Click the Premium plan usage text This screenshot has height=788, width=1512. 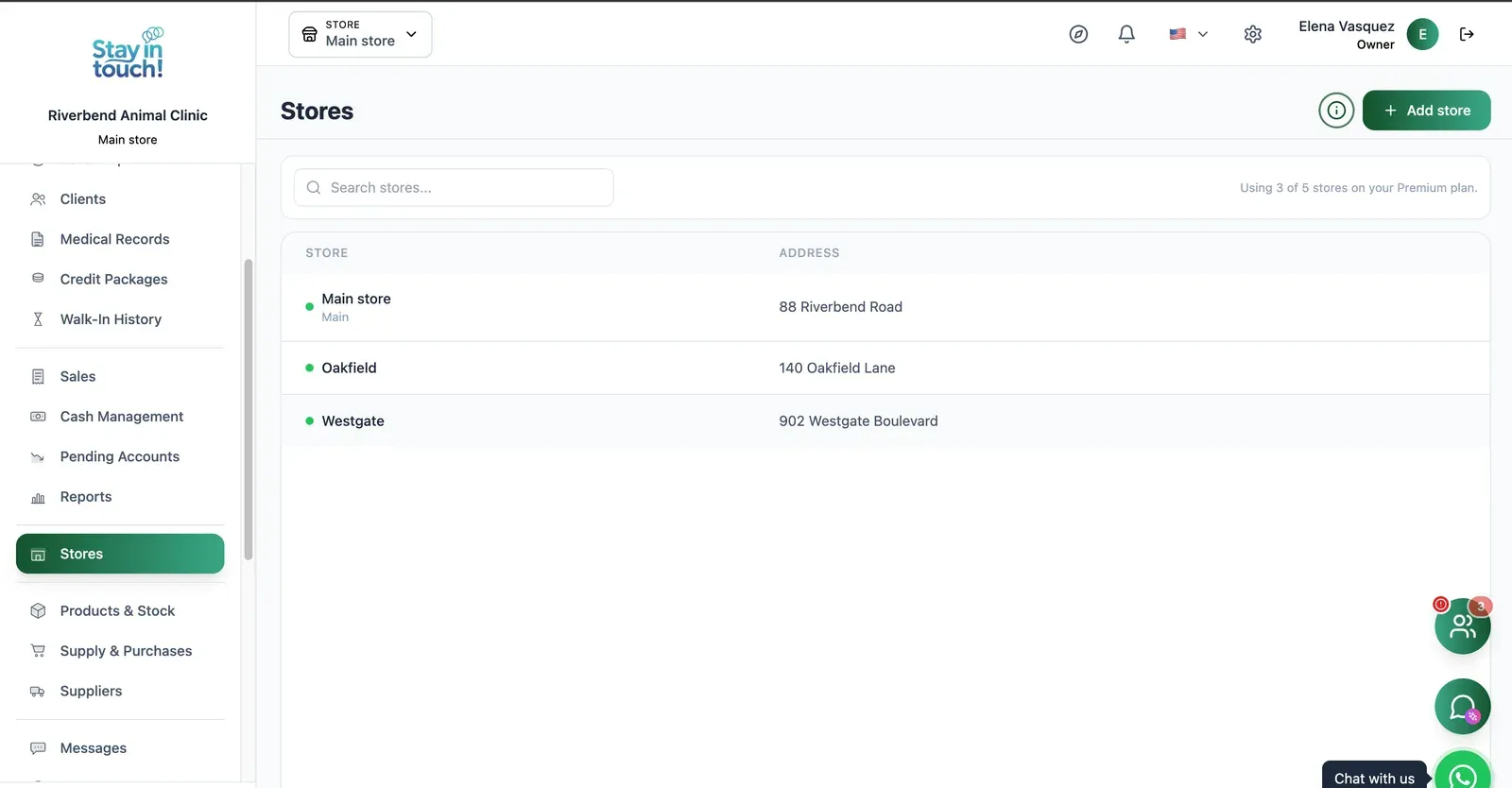point(1358,188)
